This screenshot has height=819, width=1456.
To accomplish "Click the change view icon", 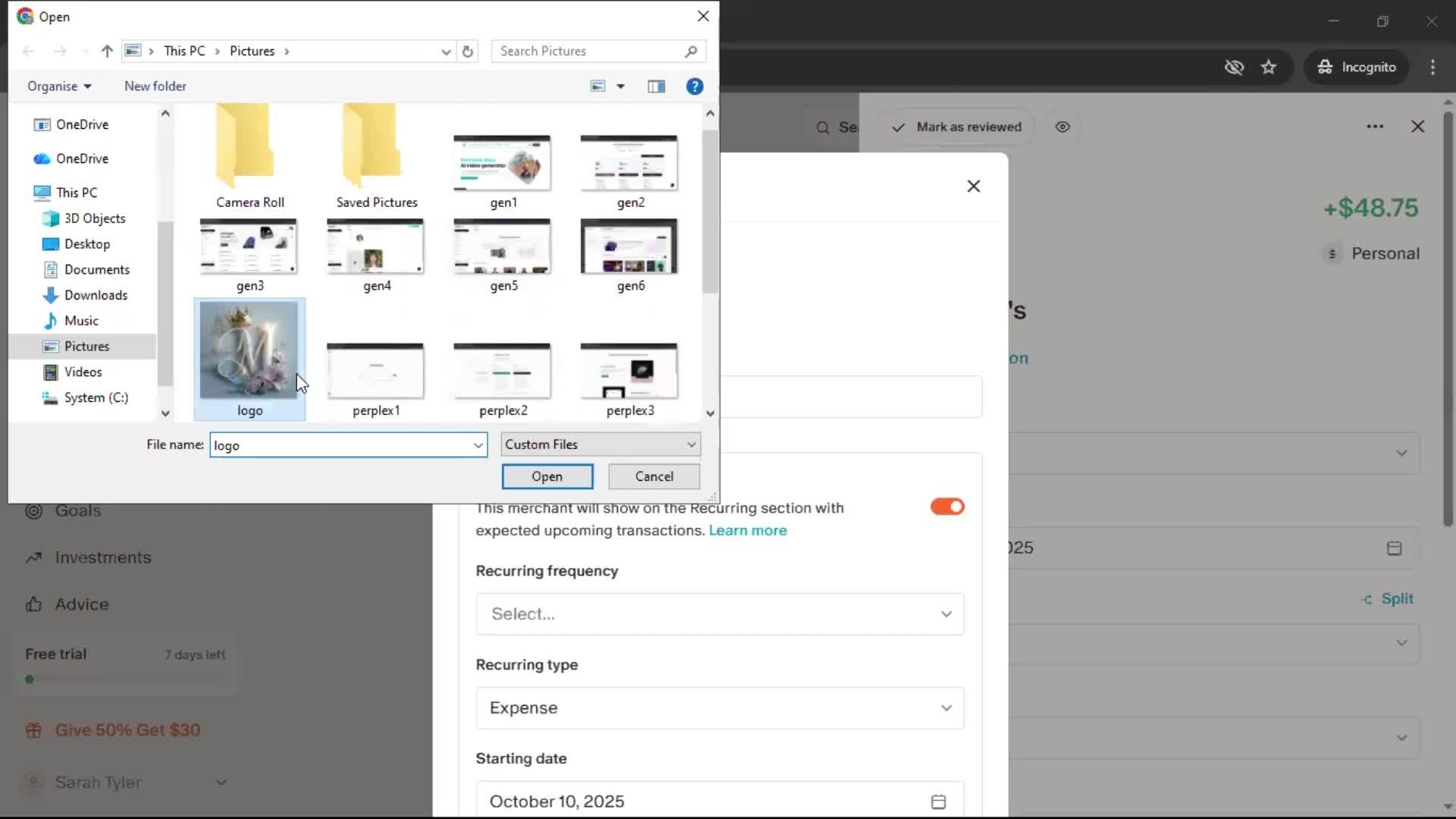I will pos(598,86).
